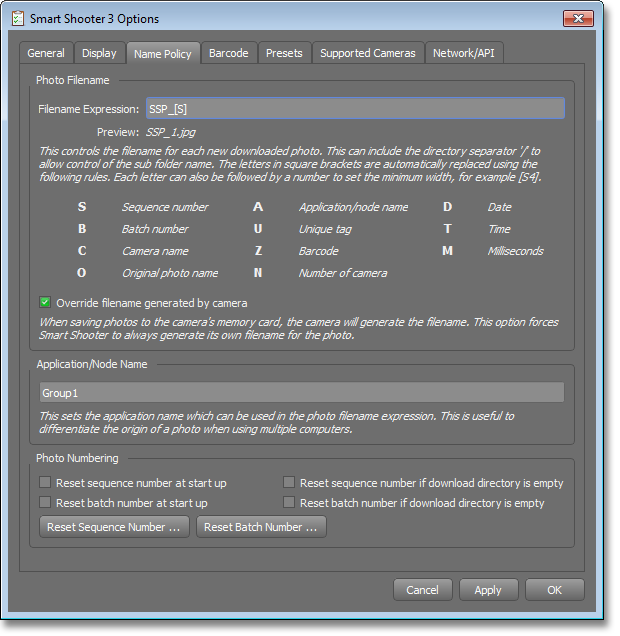The width and height of the screenshot is (620, 636).
Task: Click the Smart Shooter title bar icon
Action: tap(17, 18)
